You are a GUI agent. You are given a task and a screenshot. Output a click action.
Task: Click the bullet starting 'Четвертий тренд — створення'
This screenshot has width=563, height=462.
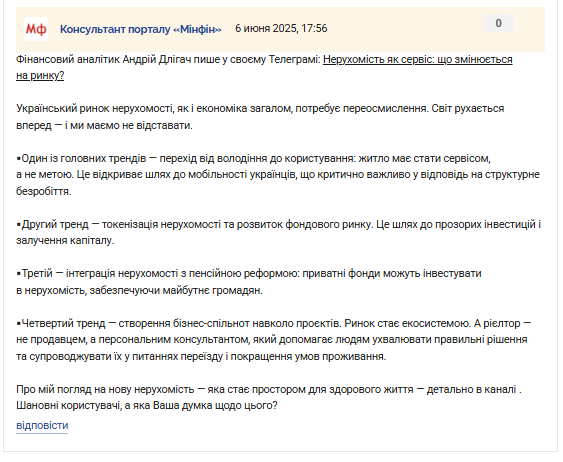[273, 340]
